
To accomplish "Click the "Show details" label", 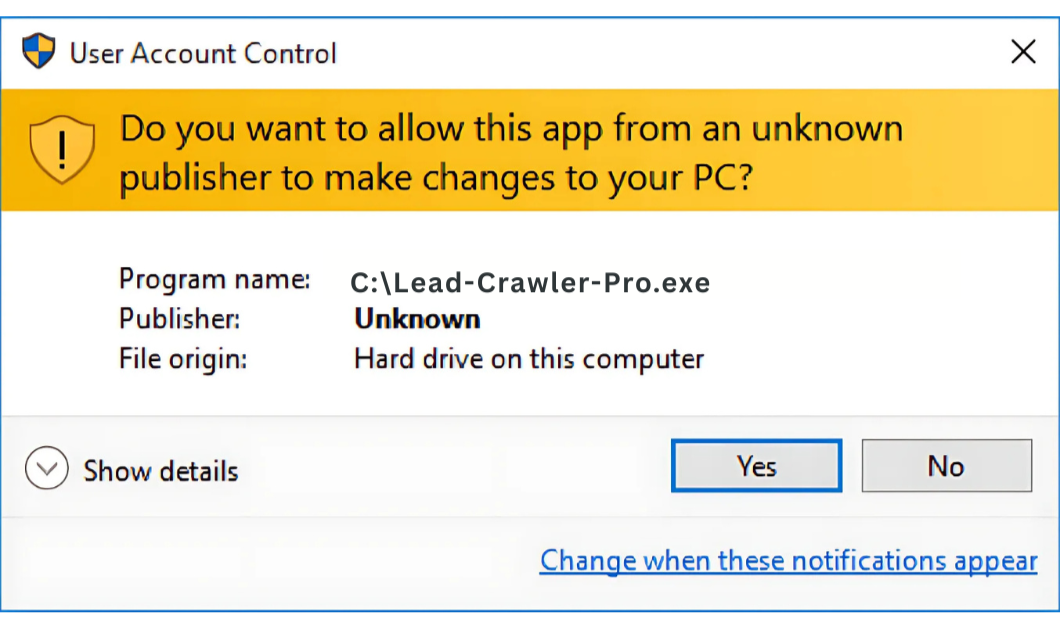I will click(x=160, y=471).
